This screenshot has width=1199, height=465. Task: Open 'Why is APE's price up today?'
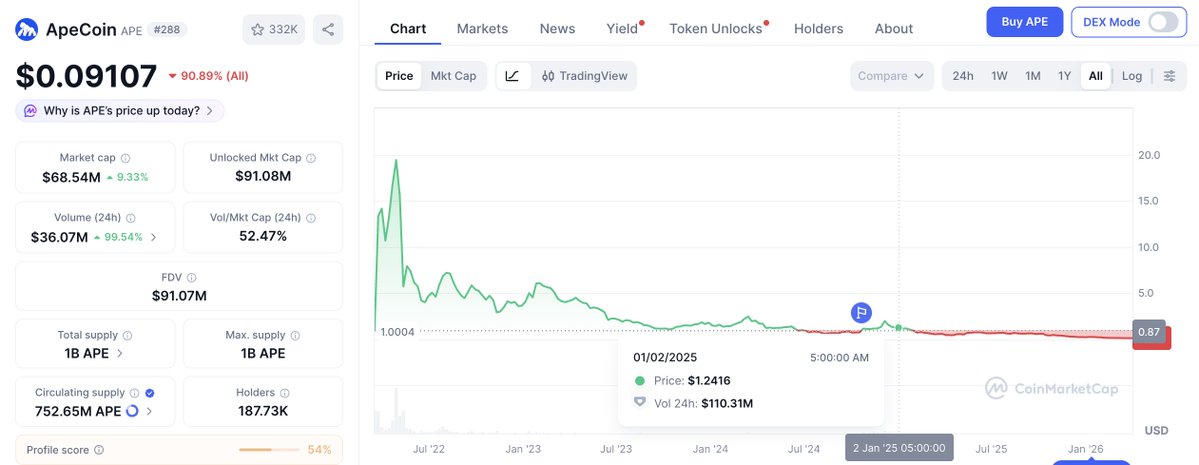tap(120, 111)
